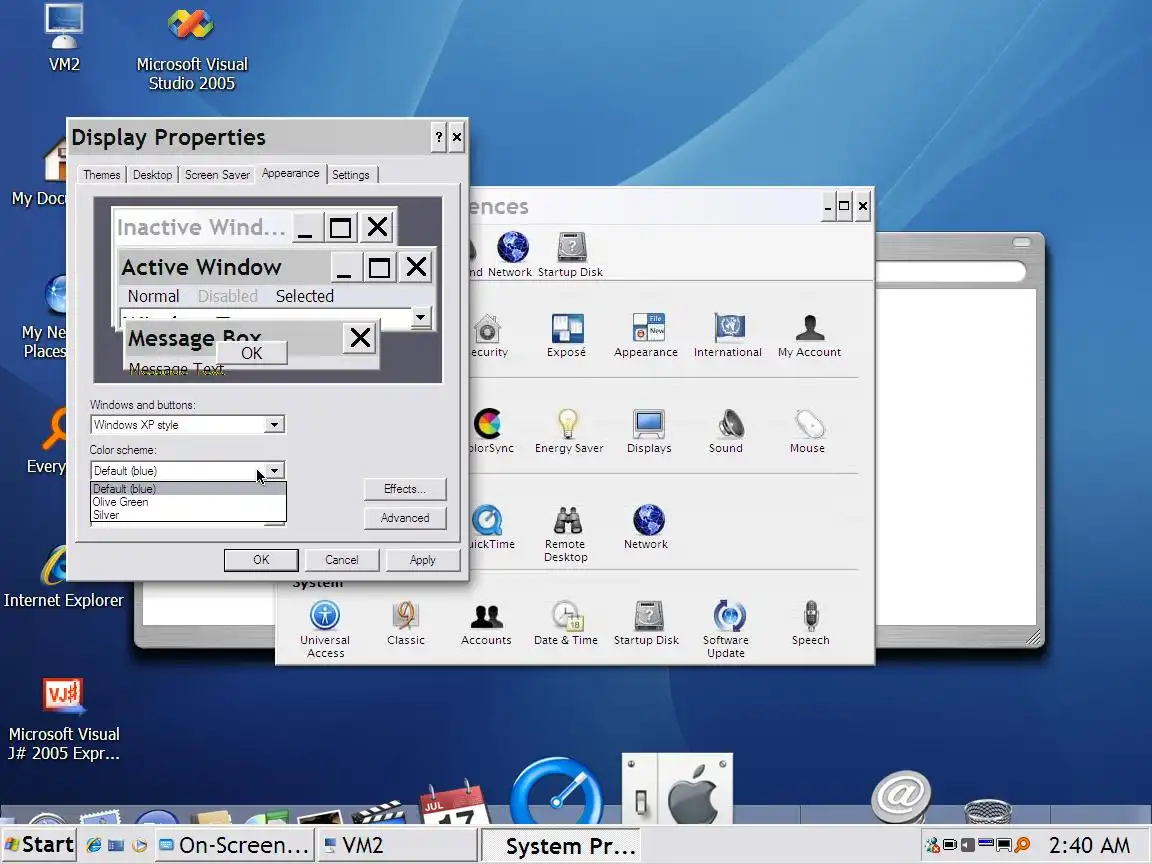Open the Software Update preference pane
Viewport: 1152px width, 864px height.
(726, 629)
